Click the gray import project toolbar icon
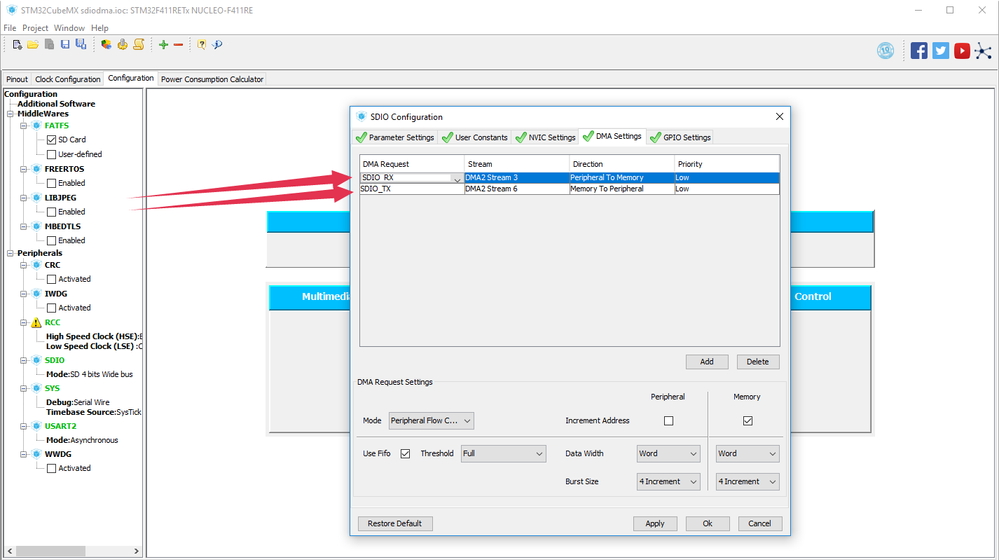The width and height of the screenshot is (999, 560). click(49, 45)
